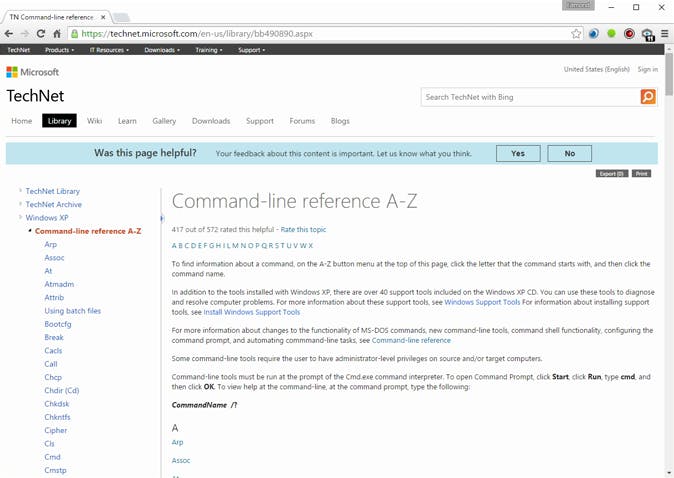Select the Library navigation tab
The height and width of the screenshot is (478, 674).
[x=59, y=121]
